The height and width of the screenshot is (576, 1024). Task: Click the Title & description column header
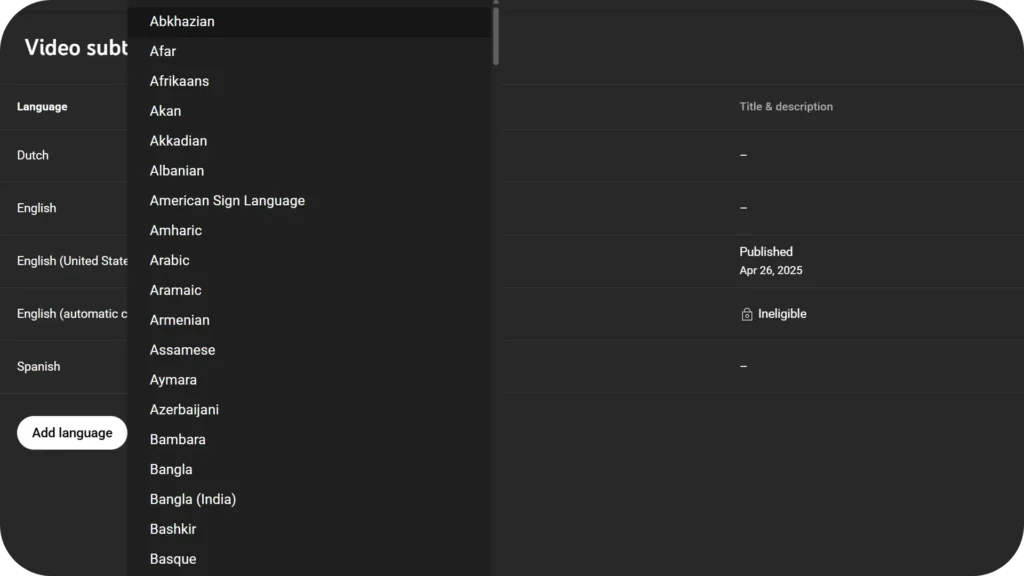[786, 107]
